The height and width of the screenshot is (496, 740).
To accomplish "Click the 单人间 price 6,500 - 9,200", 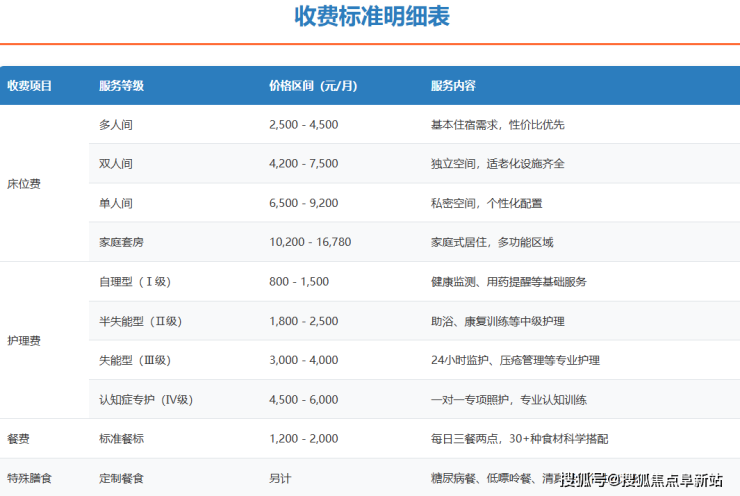I will (x=304, y=203).
